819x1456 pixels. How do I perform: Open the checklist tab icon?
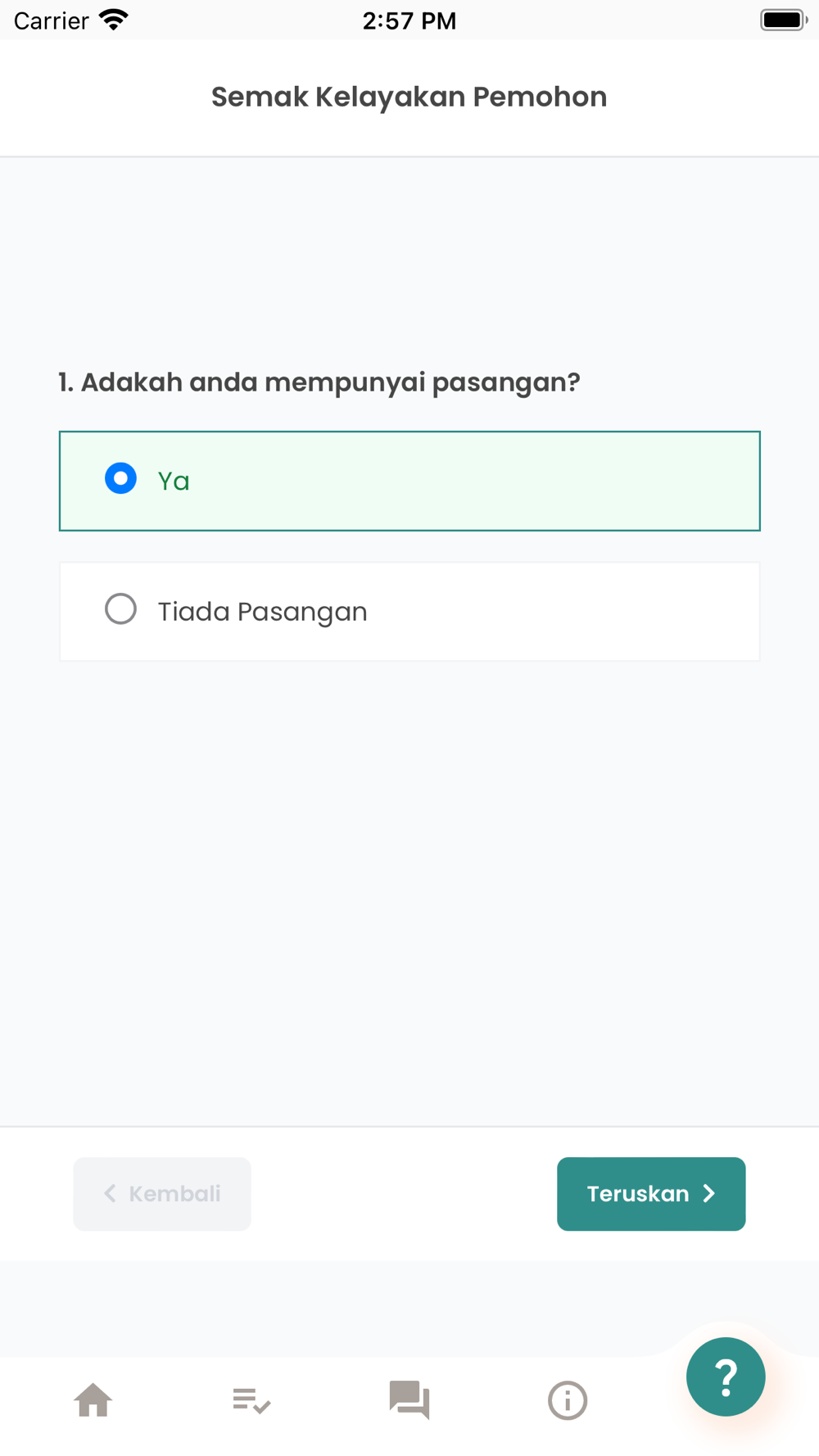click(251, 1400)
